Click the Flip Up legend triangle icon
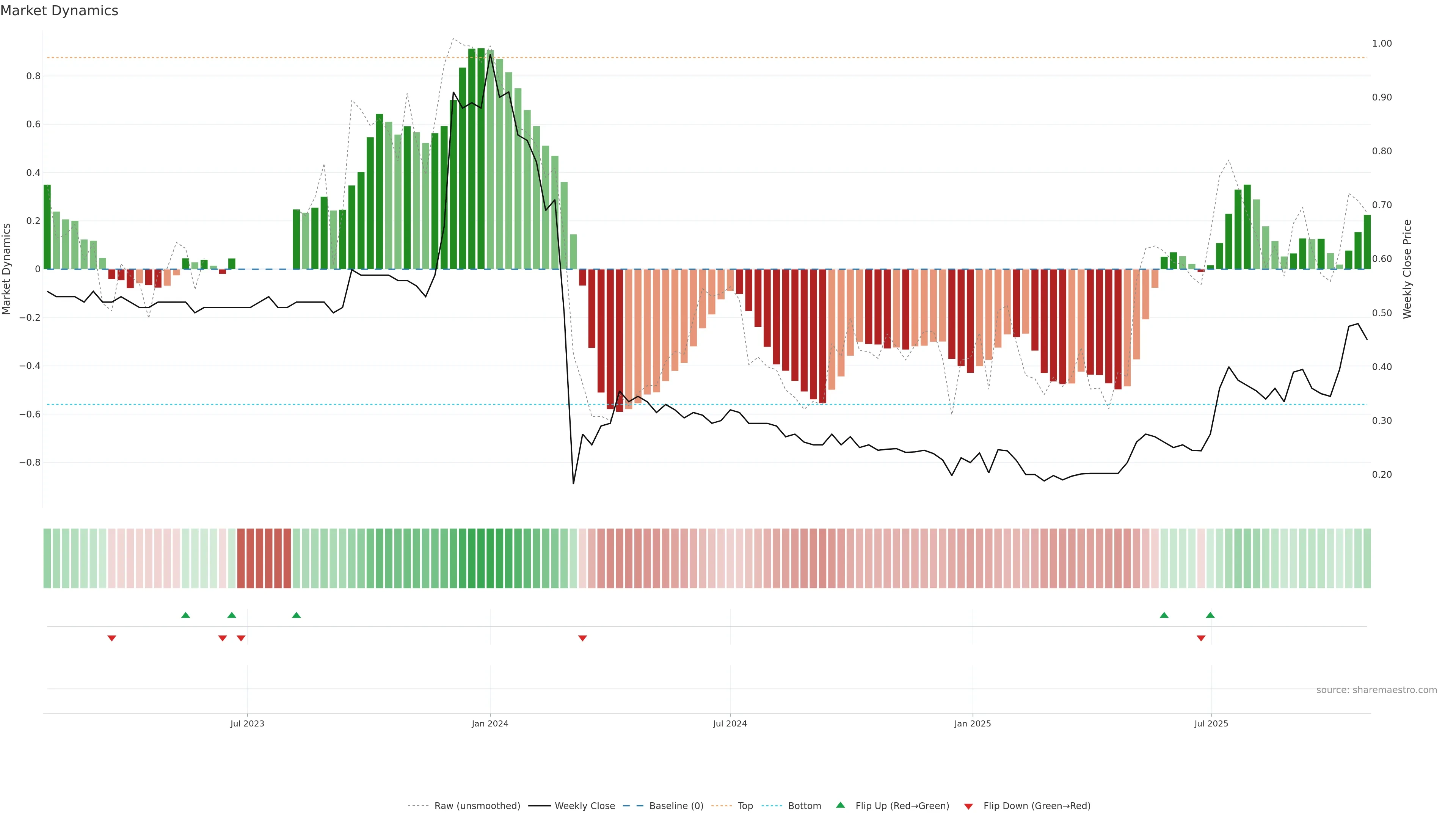 point(841,805)
